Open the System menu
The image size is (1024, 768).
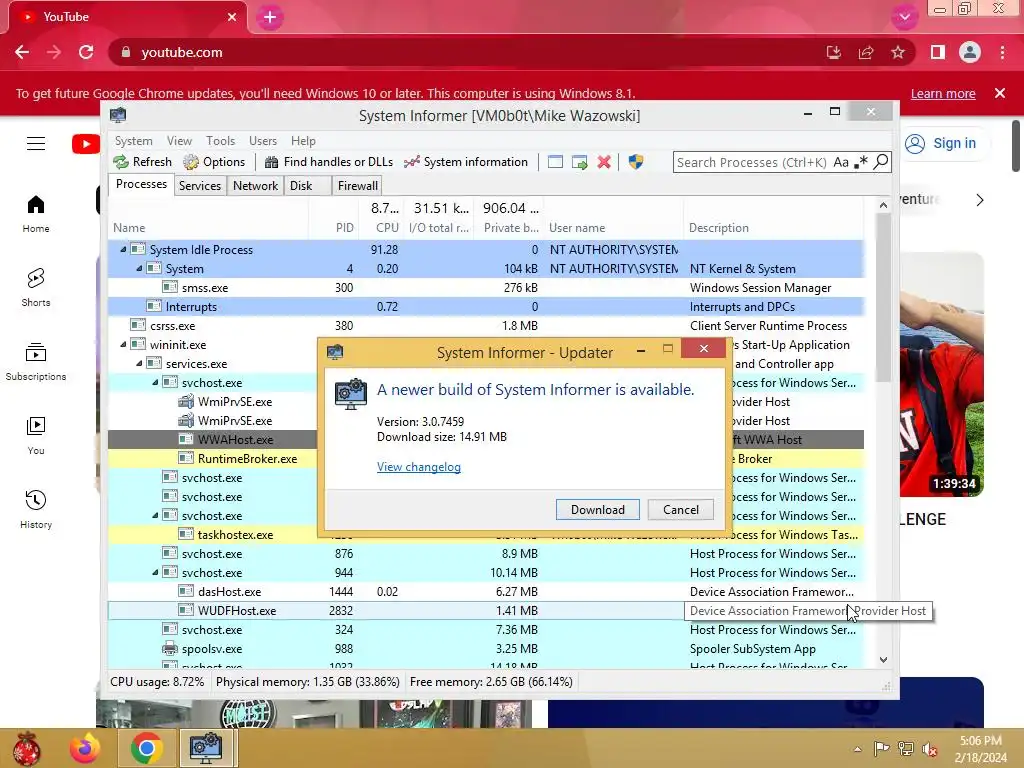point(134,141)
